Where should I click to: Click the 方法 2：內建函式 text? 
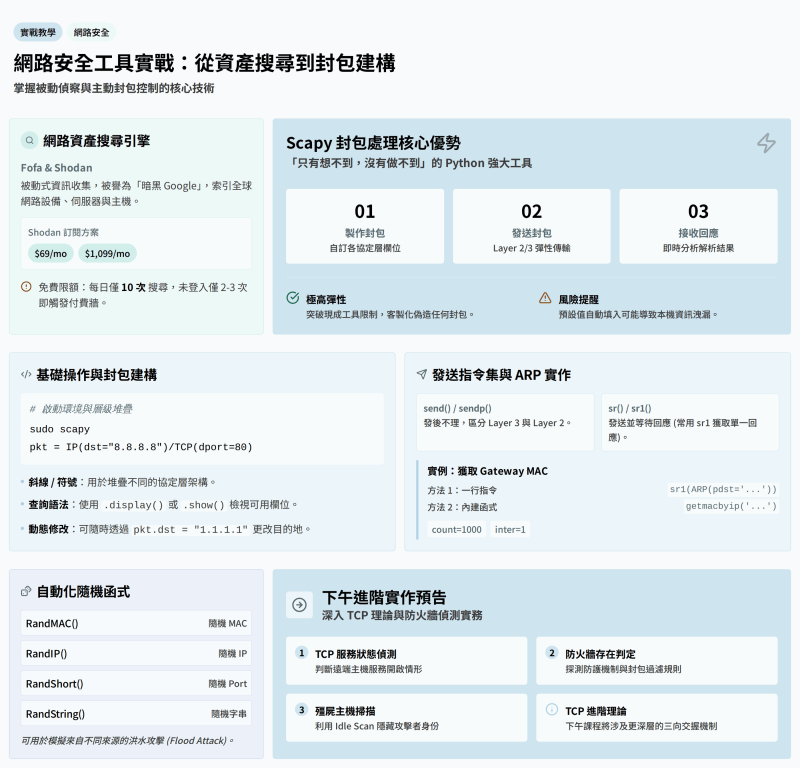tap(462, 507)
